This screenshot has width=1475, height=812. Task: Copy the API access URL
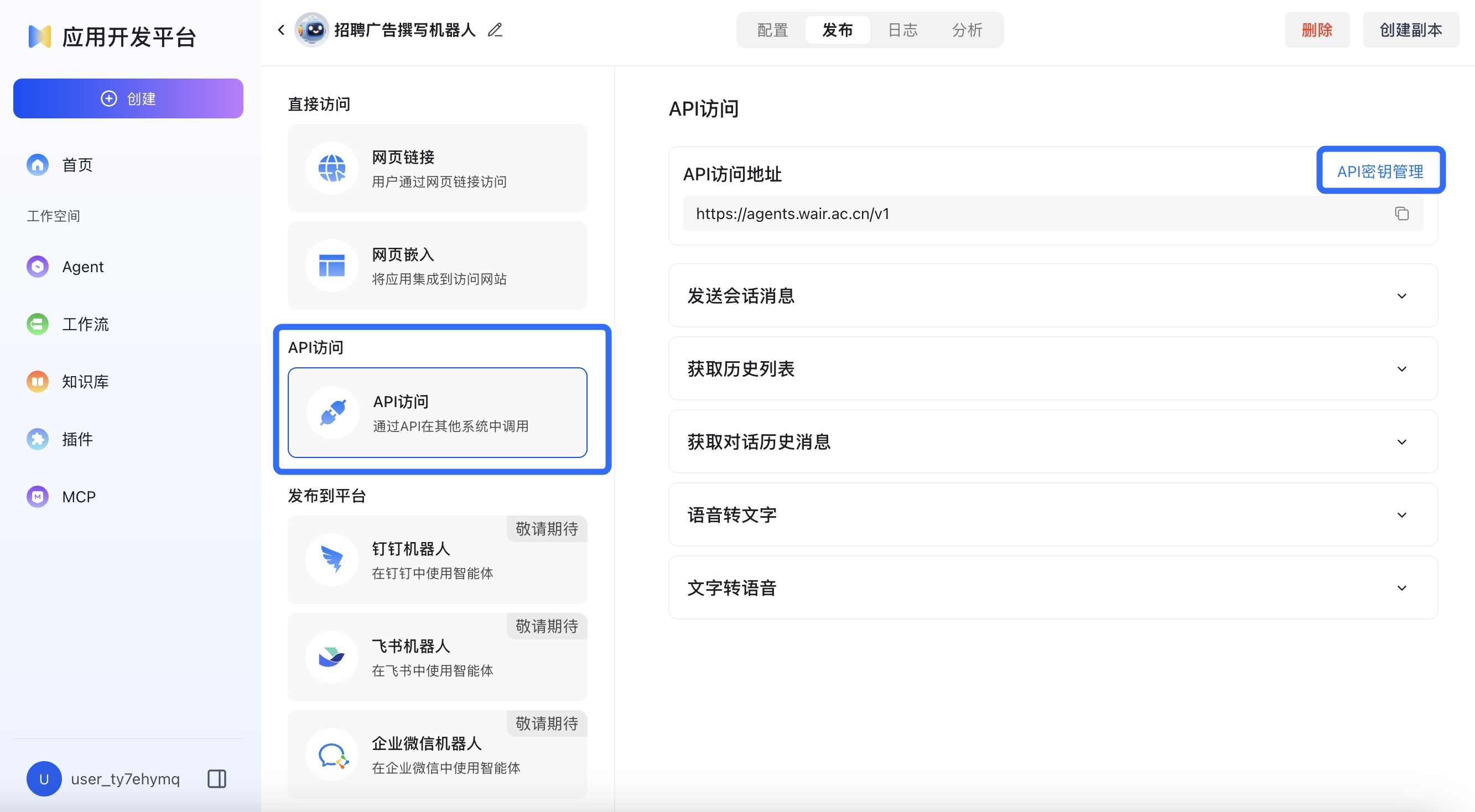pos(1402,214)
